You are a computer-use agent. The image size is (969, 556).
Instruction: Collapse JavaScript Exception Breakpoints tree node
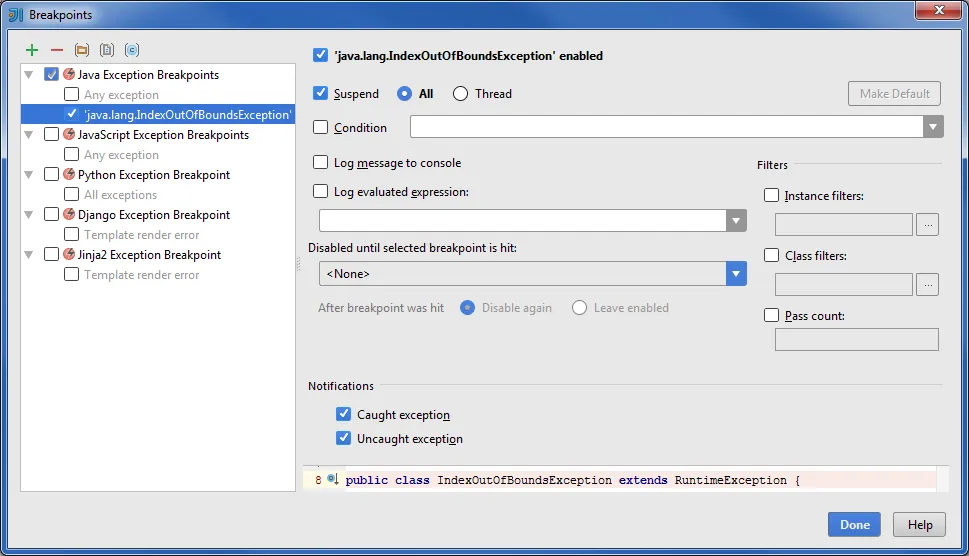pyautogui.click(x=28, y=135)
